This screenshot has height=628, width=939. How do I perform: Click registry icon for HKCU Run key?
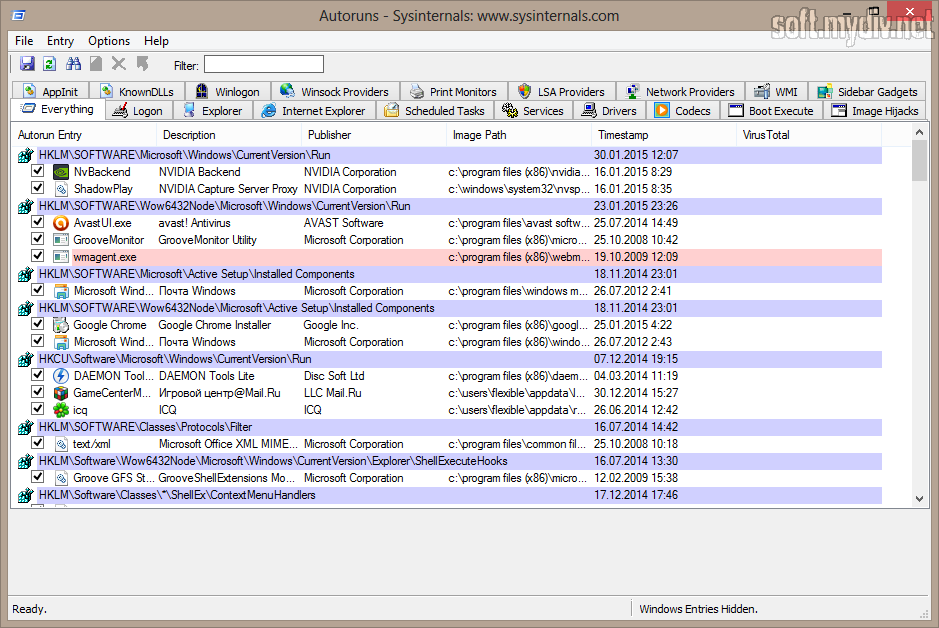tap(25, 359)
